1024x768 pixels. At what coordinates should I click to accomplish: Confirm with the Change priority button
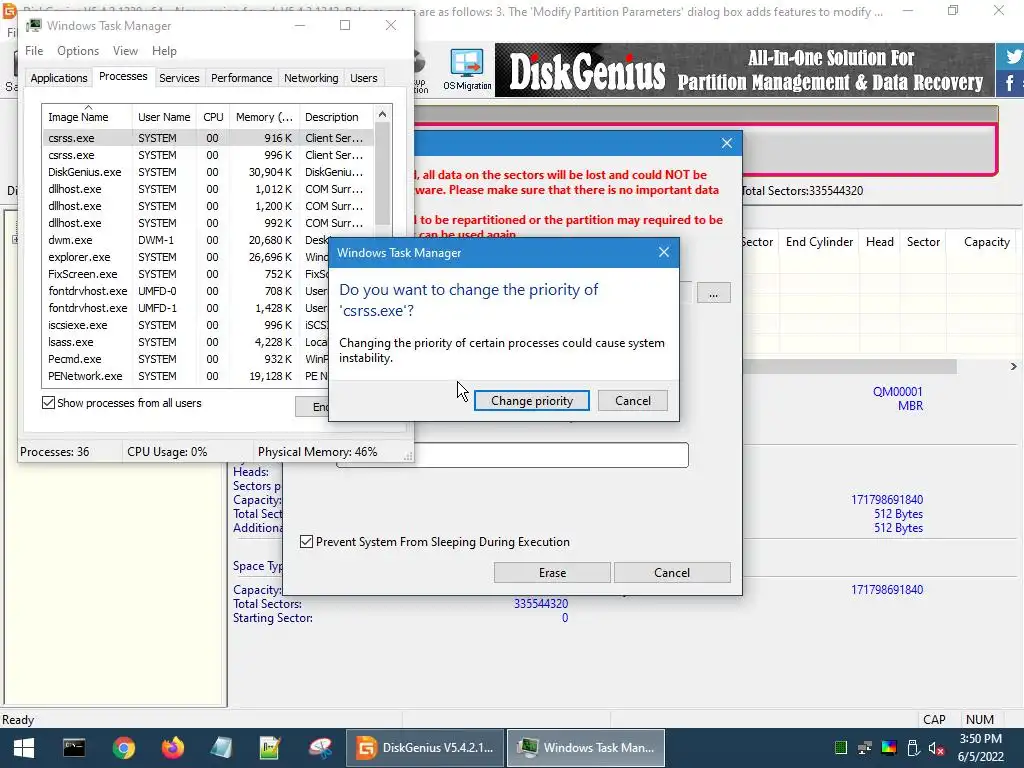coord(532,400)
